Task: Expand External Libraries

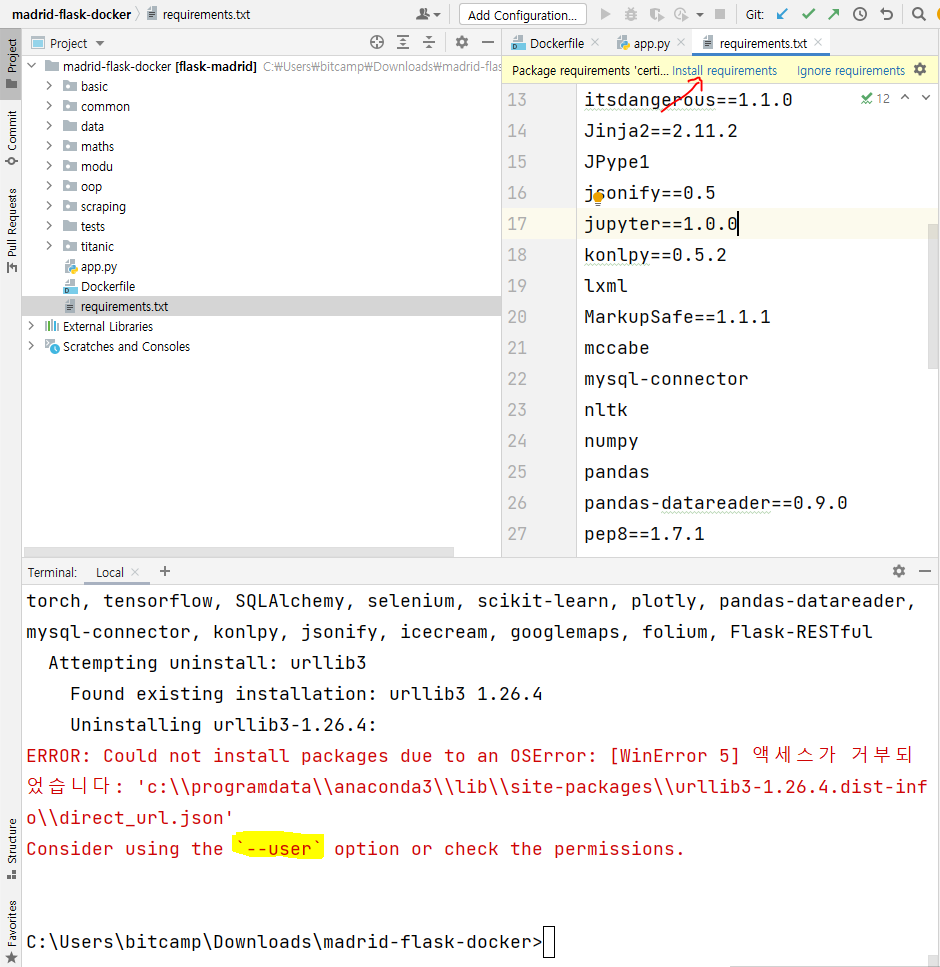Action: click(x=31, y=326)
